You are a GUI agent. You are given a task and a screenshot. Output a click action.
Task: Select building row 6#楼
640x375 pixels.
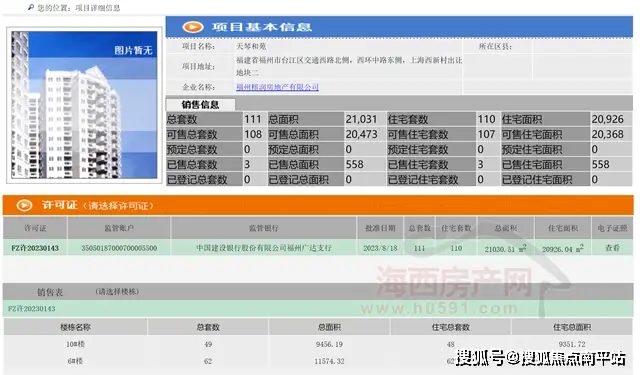(75, 361)
